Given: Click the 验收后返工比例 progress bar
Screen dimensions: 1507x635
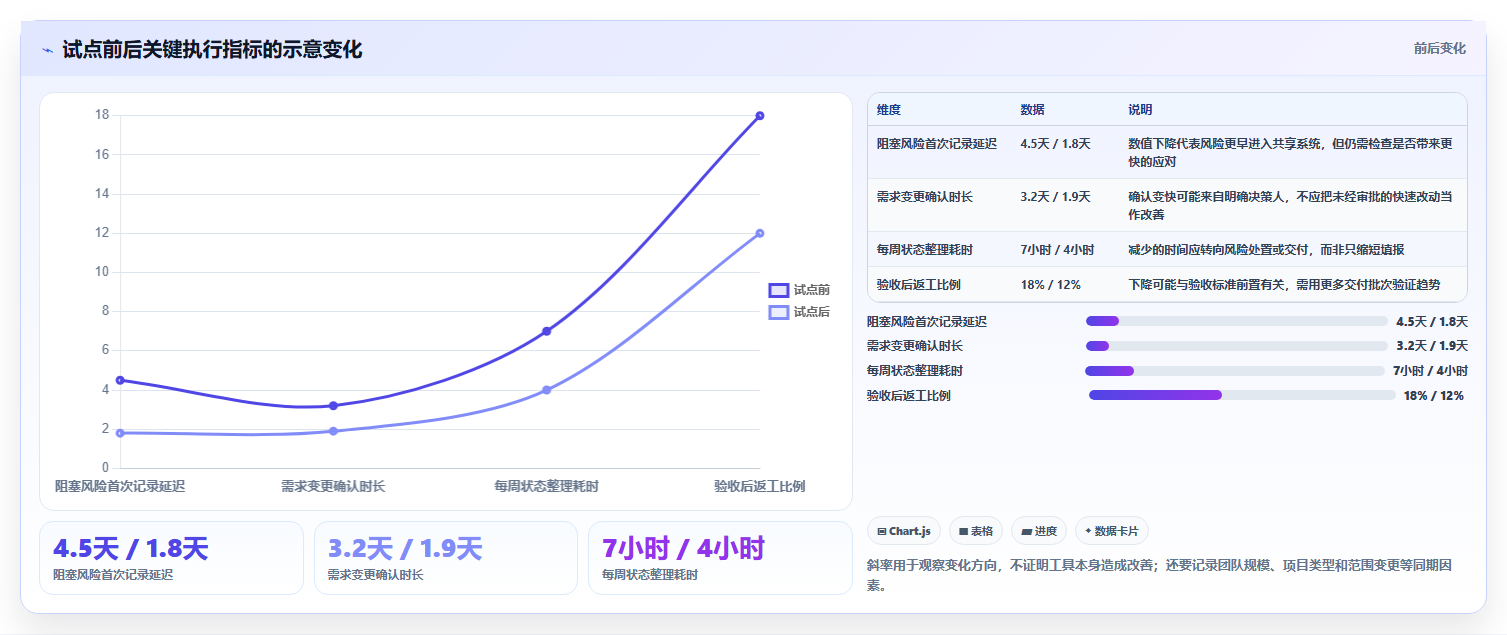Looking at the screenshot, I should pyautogui.click(x=1242, y=395).
